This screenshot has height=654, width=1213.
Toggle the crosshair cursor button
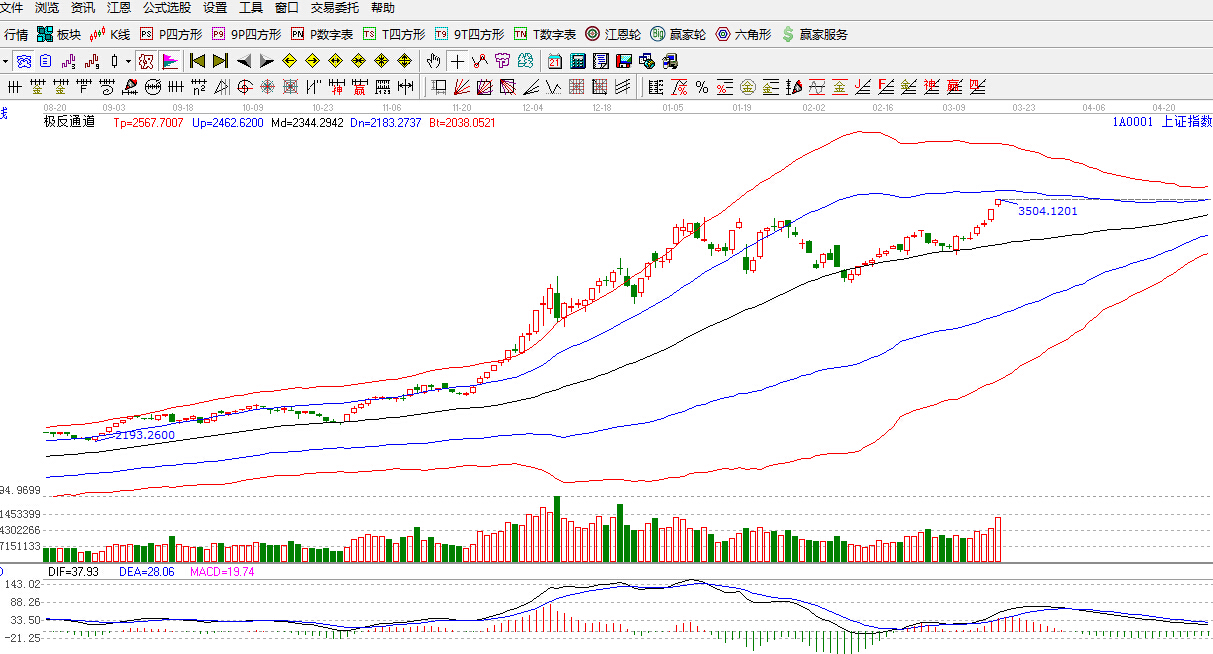(x=457, y=61)
